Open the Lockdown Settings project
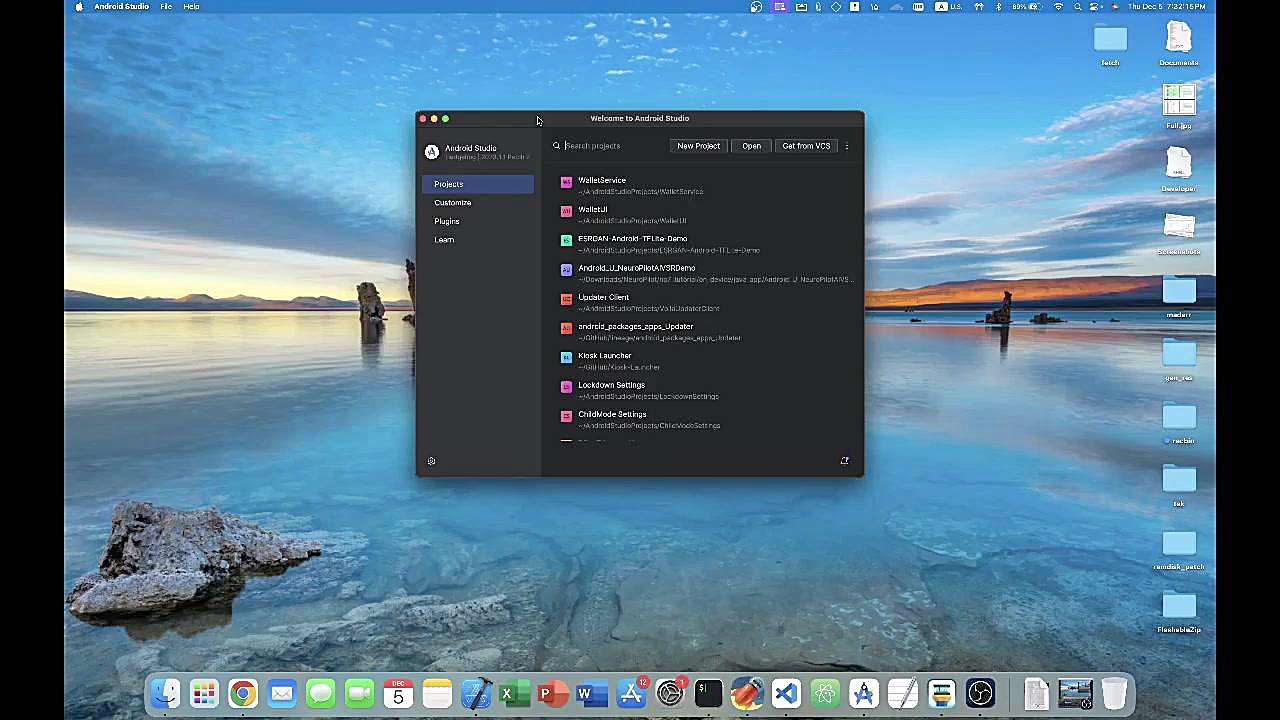 (705, 390)
